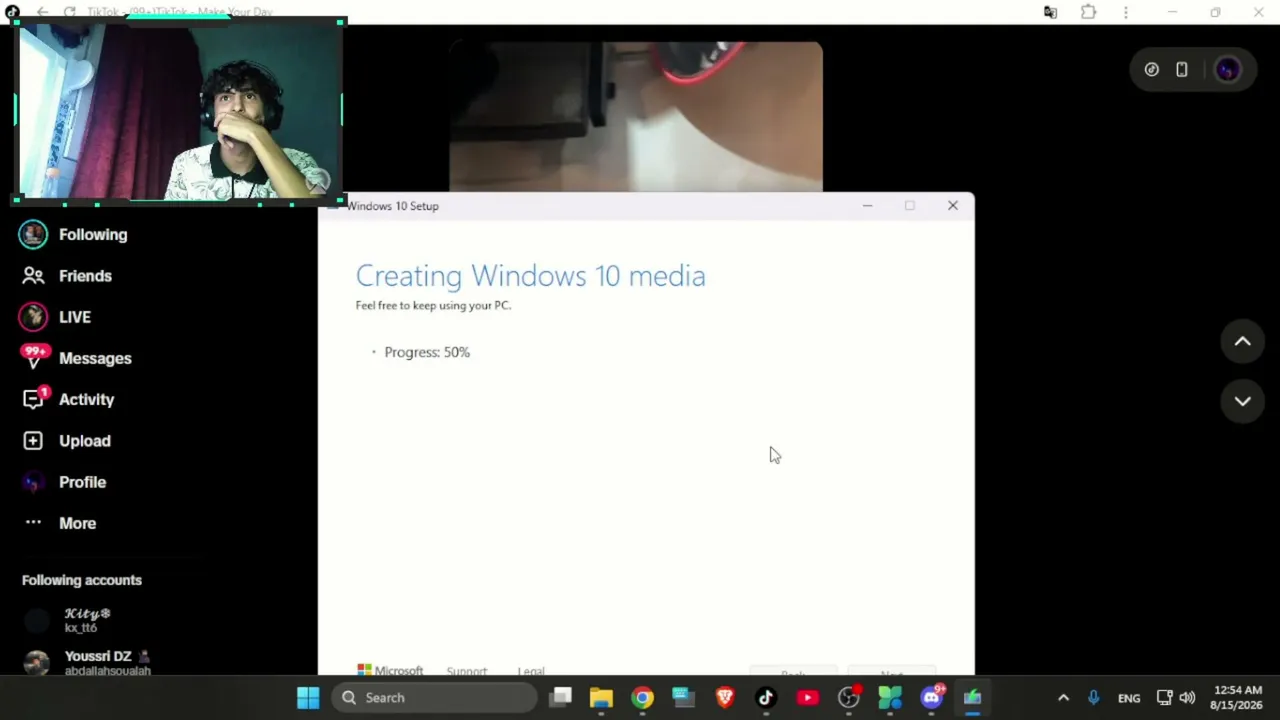The image size is (1280, 720).
Task: Minimize the Windows 10 Setup window
Action: coord(867,205)
